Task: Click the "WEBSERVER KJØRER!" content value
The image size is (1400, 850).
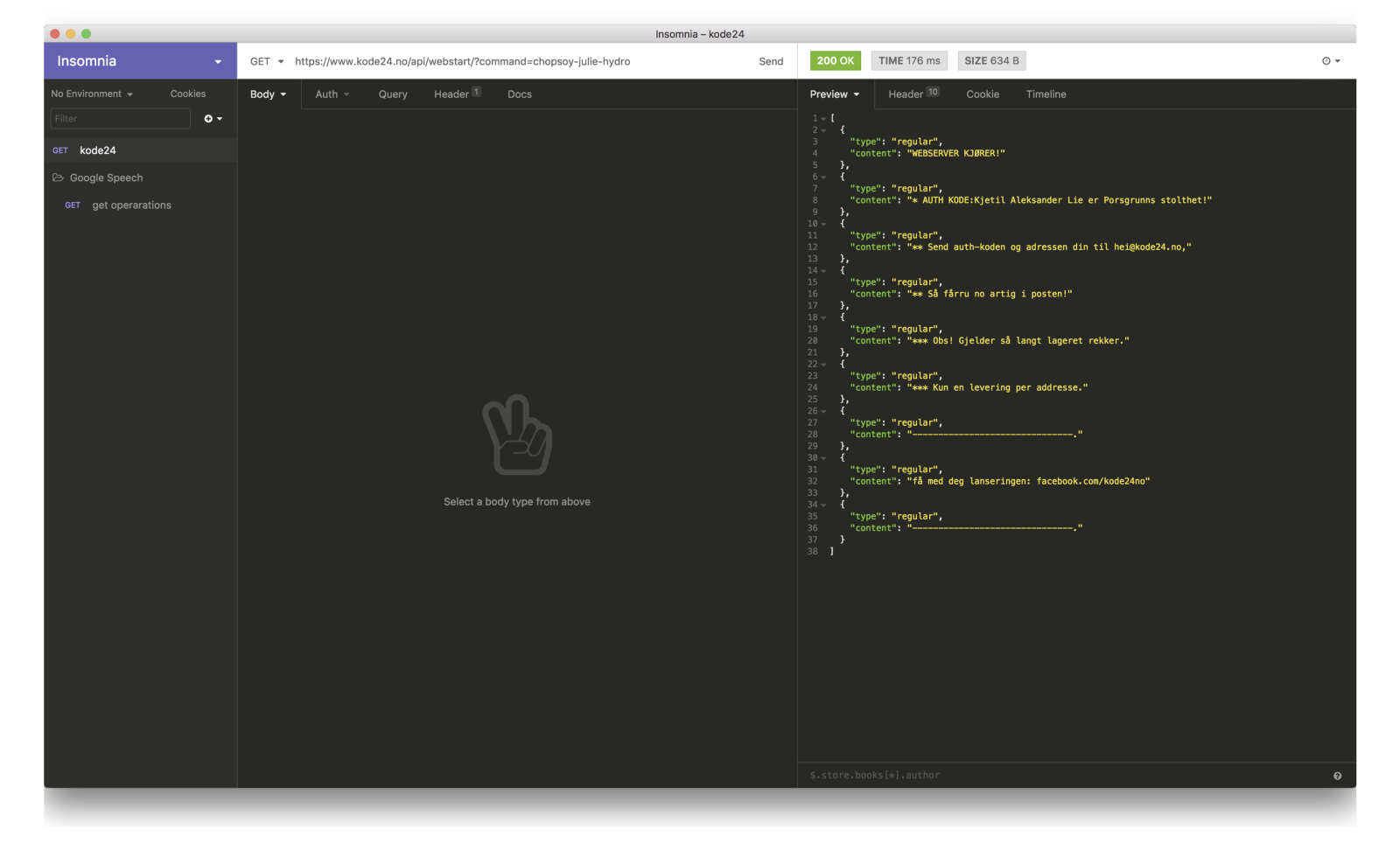Action: point(955,154)
